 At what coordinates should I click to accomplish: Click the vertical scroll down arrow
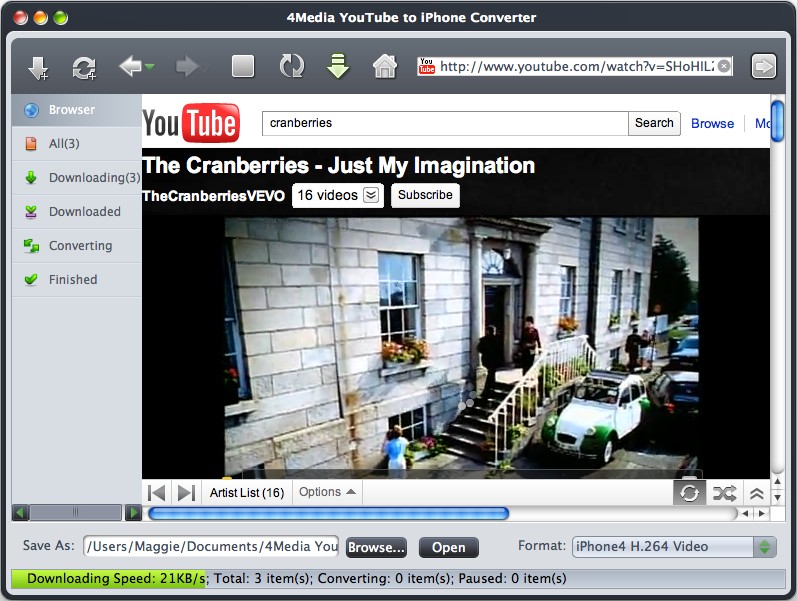pyautogui.click(x=778, y=498)
